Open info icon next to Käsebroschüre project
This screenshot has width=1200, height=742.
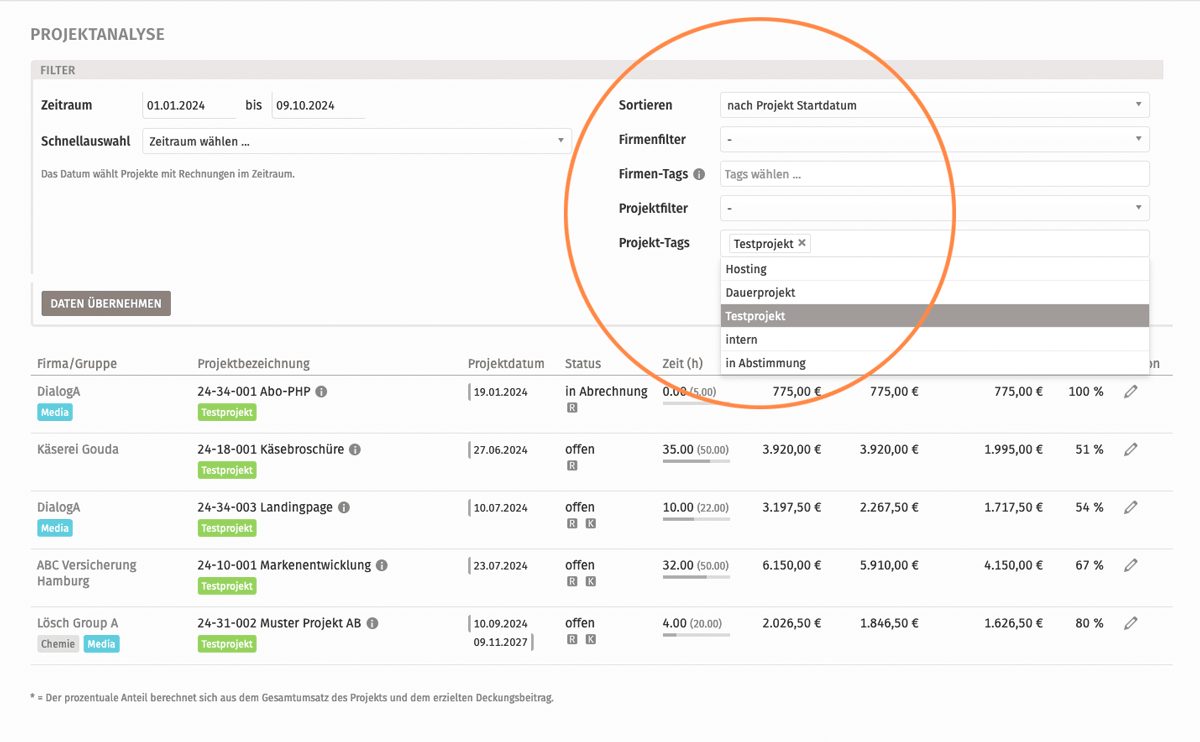point(355,450)
